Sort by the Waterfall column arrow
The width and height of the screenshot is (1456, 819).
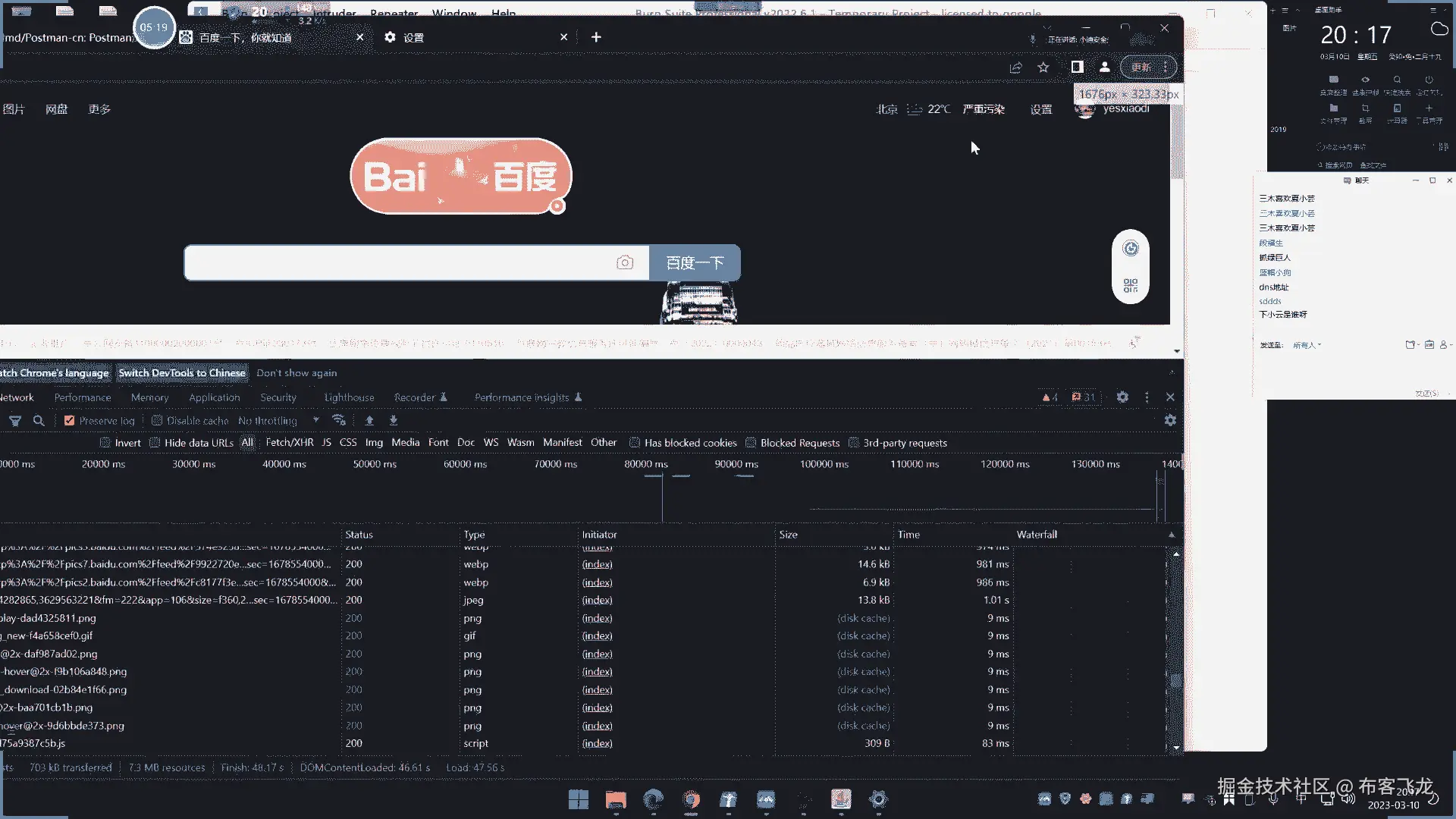(1171, 535)
